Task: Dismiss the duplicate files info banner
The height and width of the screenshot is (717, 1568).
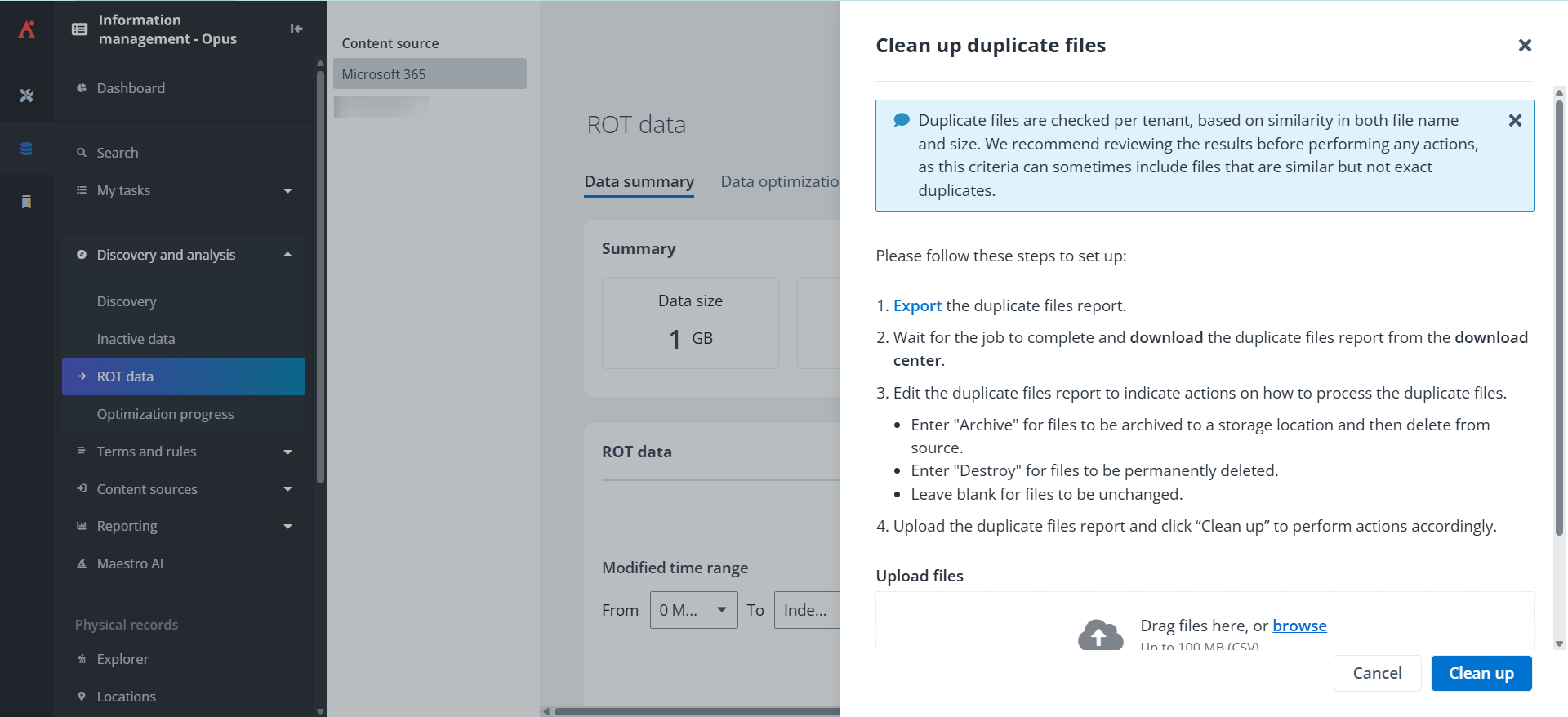Action: click(x=1515, y=121)
